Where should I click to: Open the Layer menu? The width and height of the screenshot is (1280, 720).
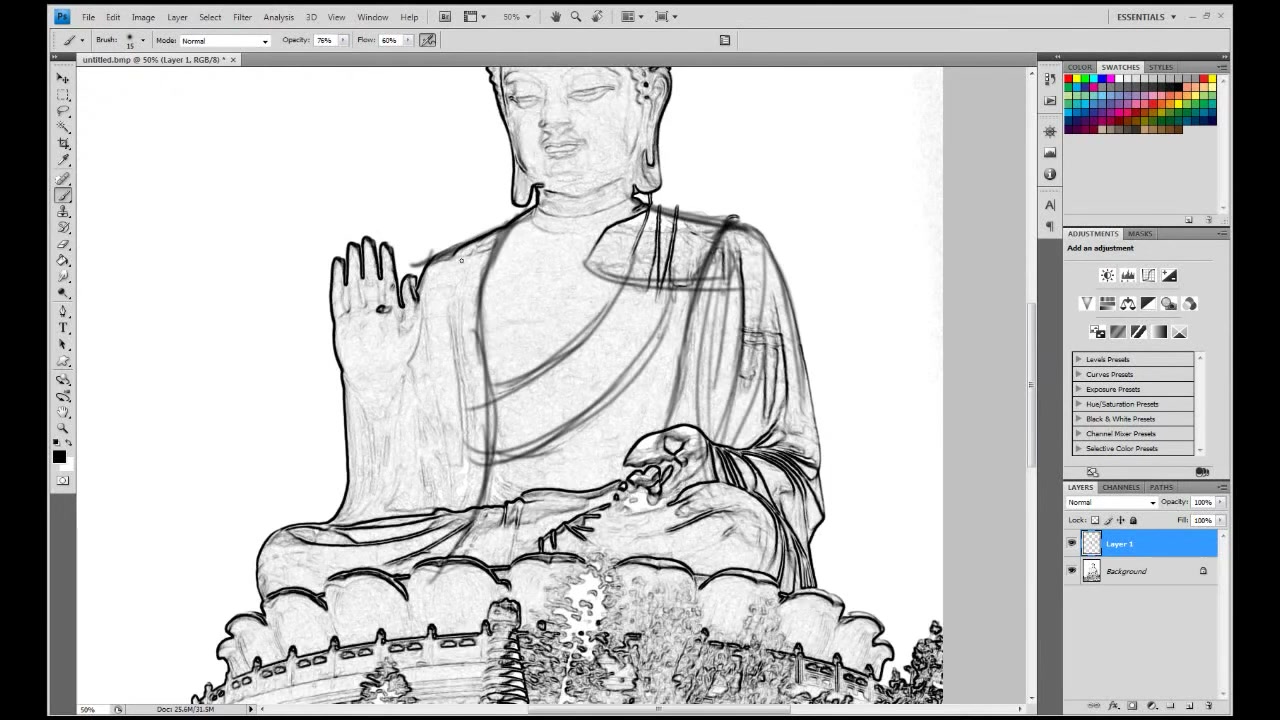tap(177, 17)
